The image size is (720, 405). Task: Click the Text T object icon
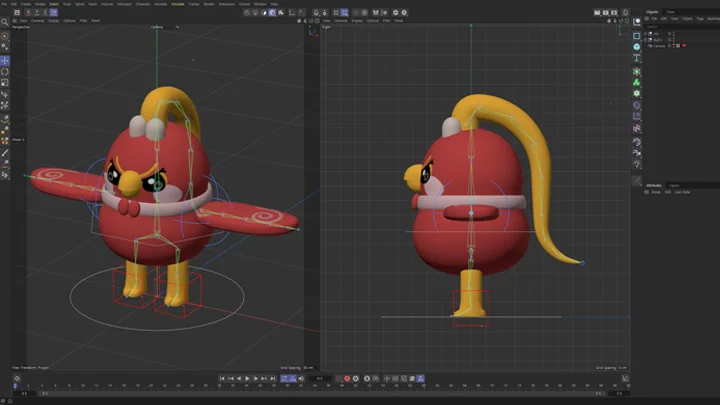[x=636, y=58]
